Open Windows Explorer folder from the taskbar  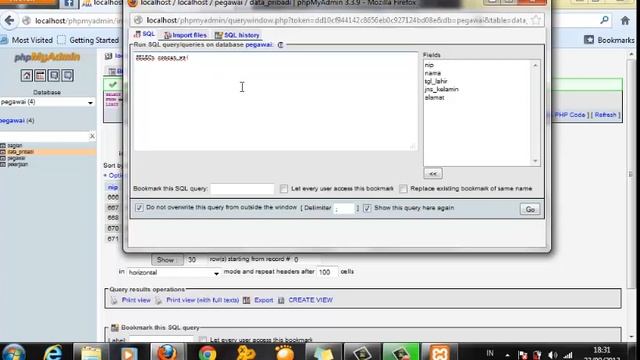coord(91,353)
